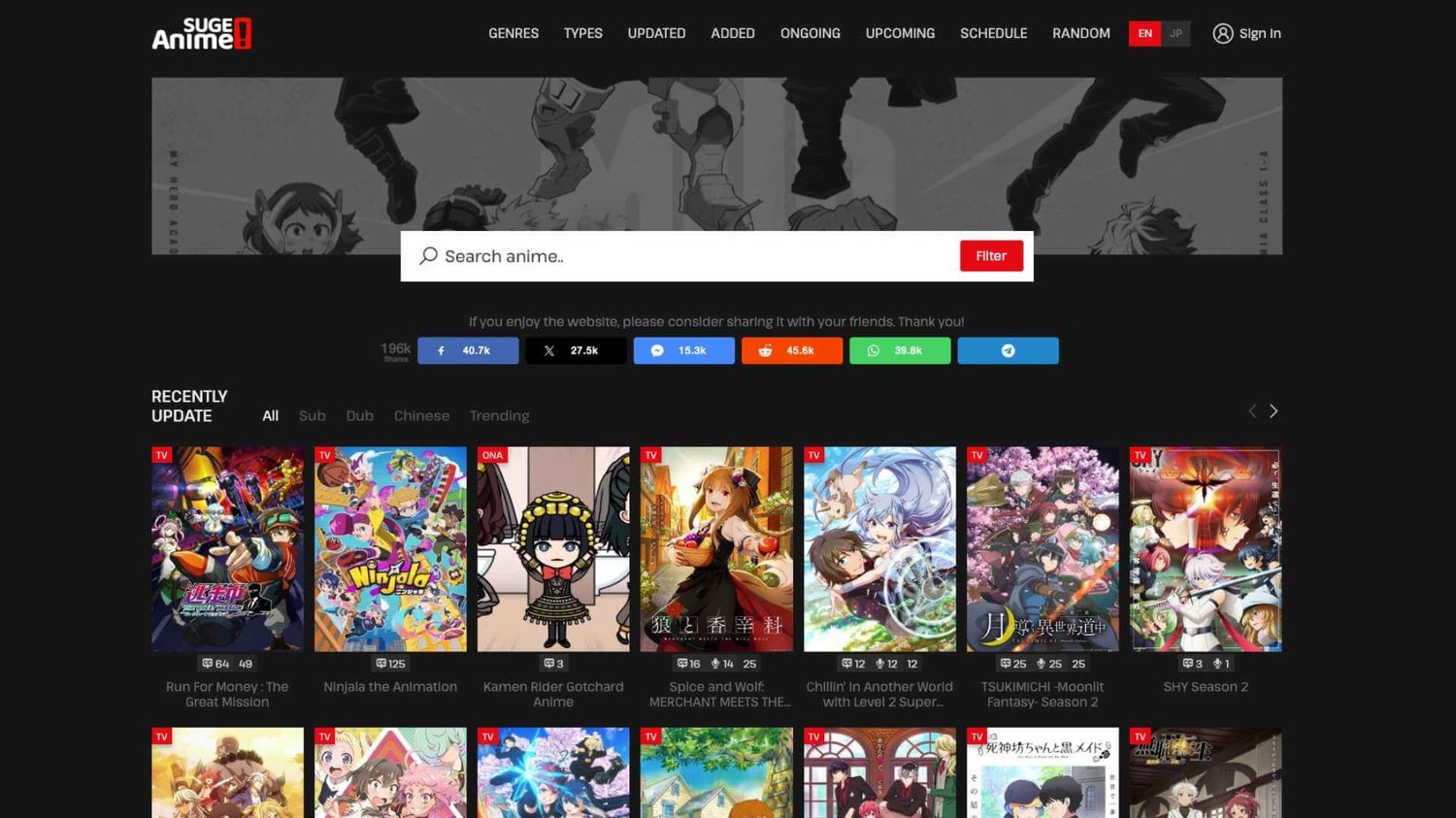Open TSUKIMICHI Moonlit Fantasy Season 2 title
This screenshot has height=818, width=1456.
(x=1042, y=694)
